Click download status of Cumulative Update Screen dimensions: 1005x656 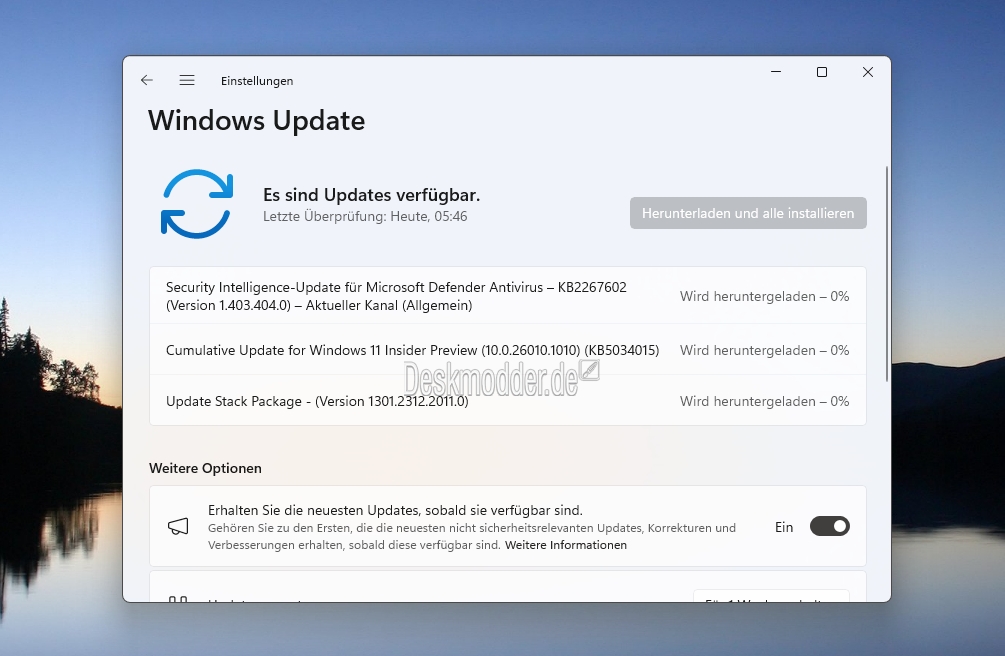[764, 350]
